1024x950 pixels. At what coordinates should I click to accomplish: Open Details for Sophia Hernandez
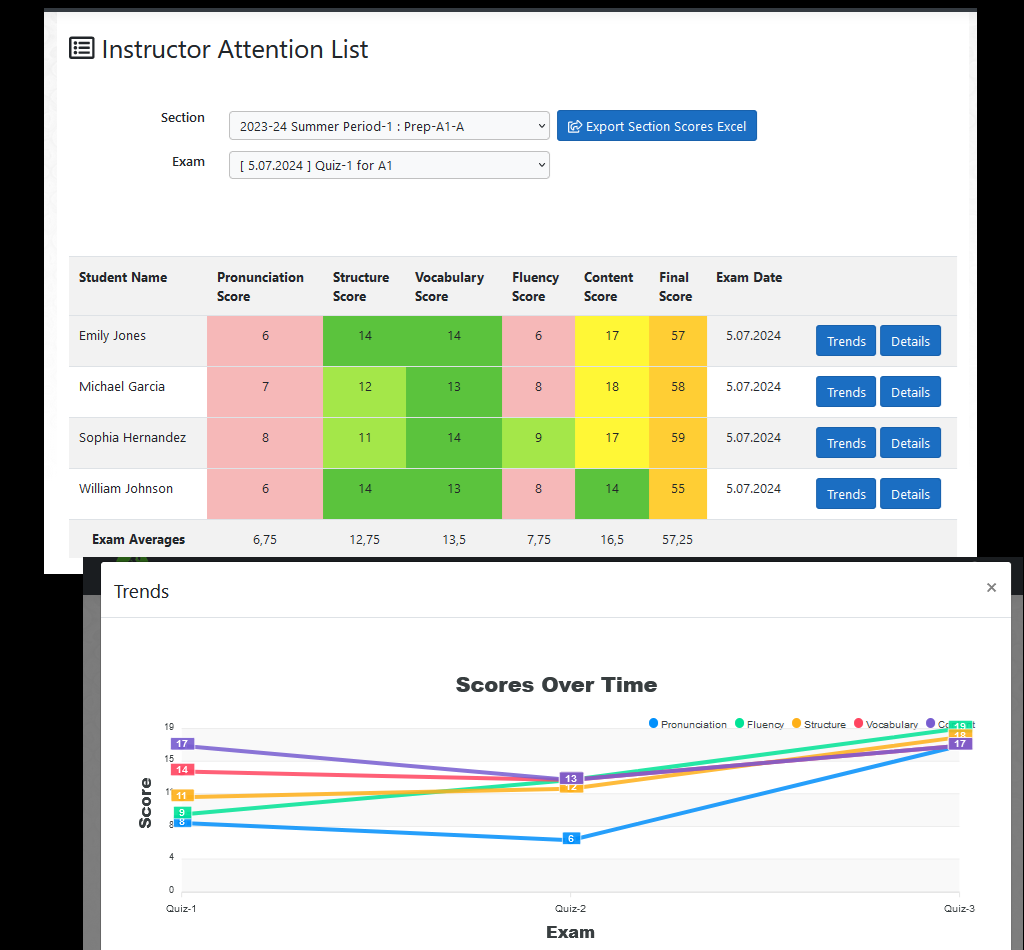click(x=910, y=443)
